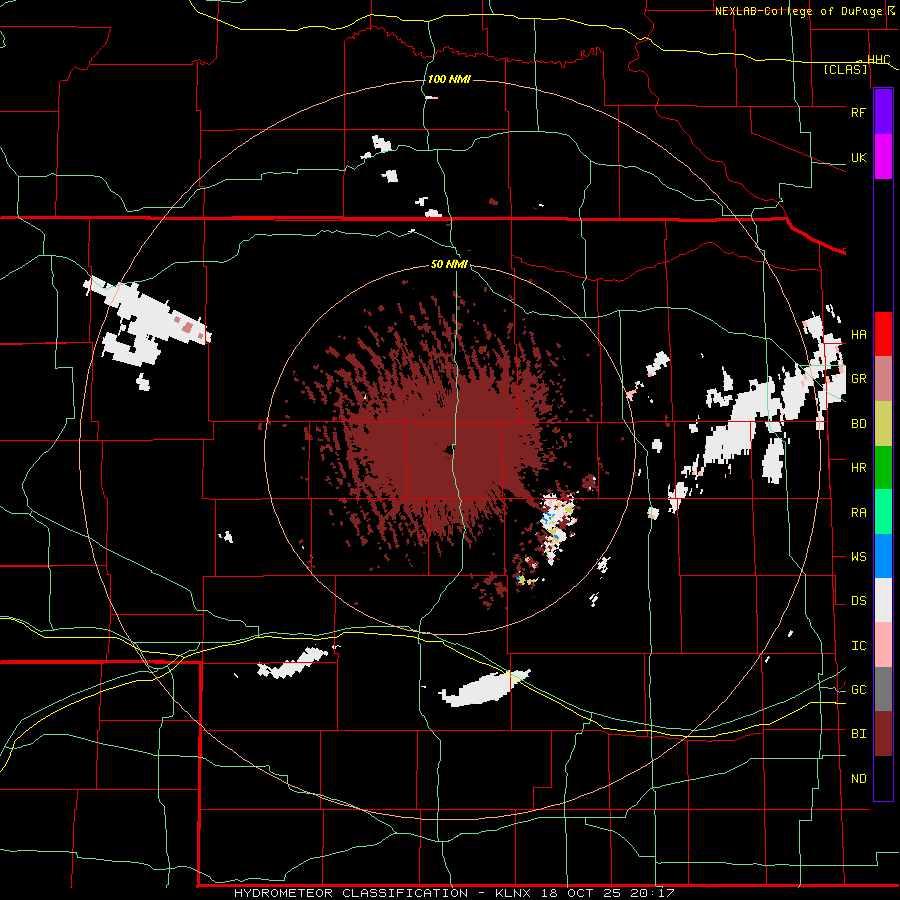Select the dusty pink GR legend swatch

(x=883, y=378)
